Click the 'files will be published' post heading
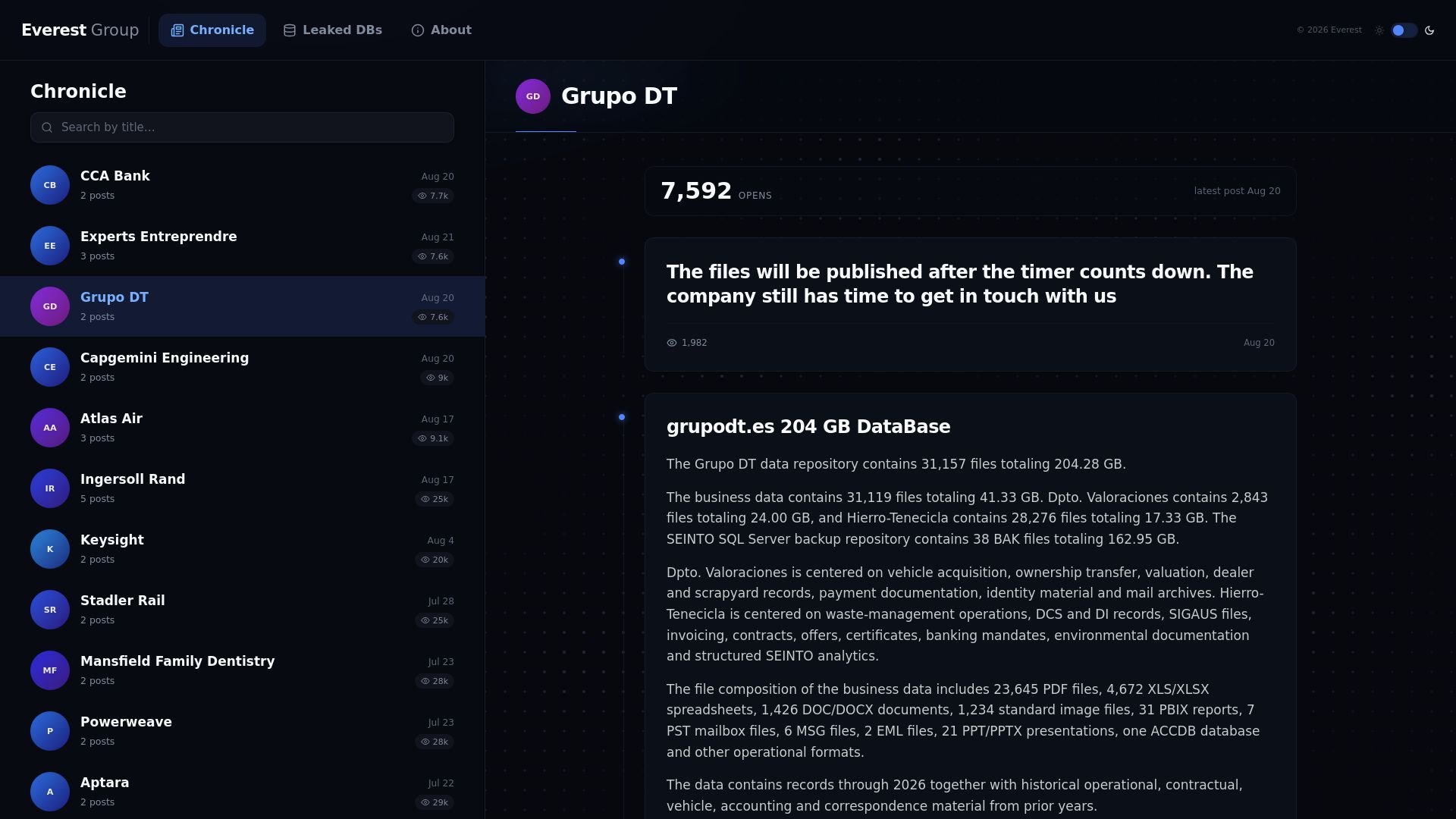This screenshot has height=819, width=1456. point(960,284)
